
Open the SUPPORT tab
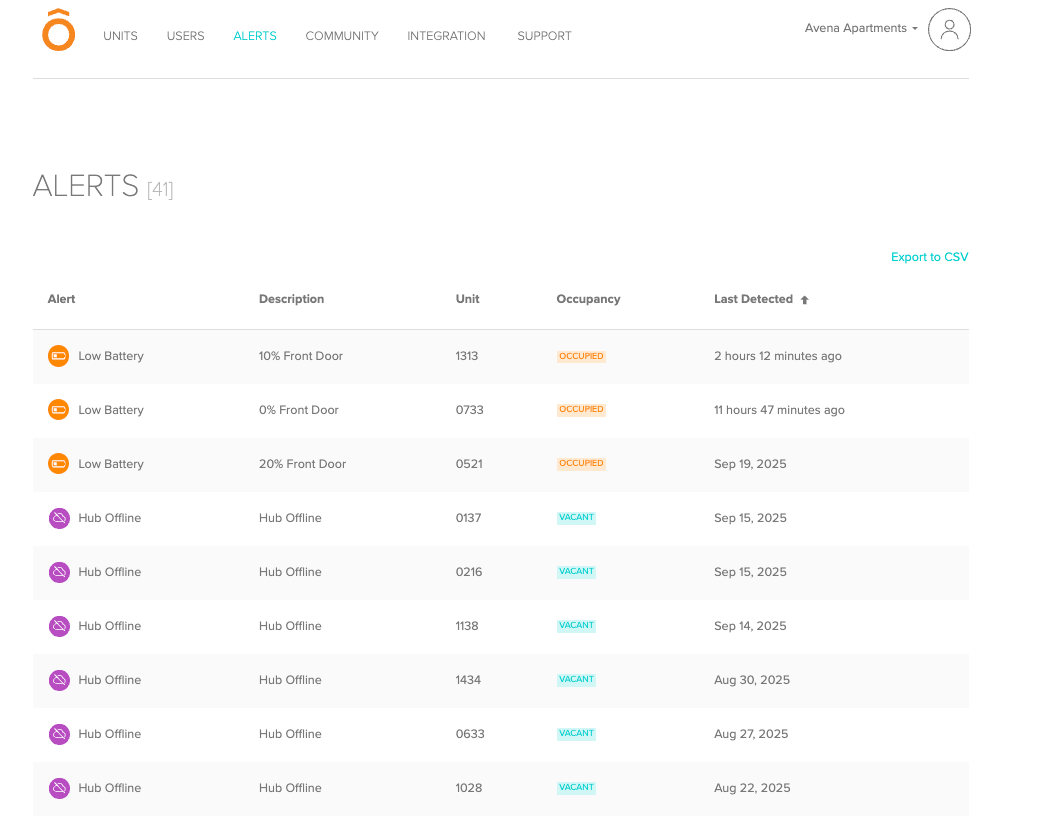544,36
